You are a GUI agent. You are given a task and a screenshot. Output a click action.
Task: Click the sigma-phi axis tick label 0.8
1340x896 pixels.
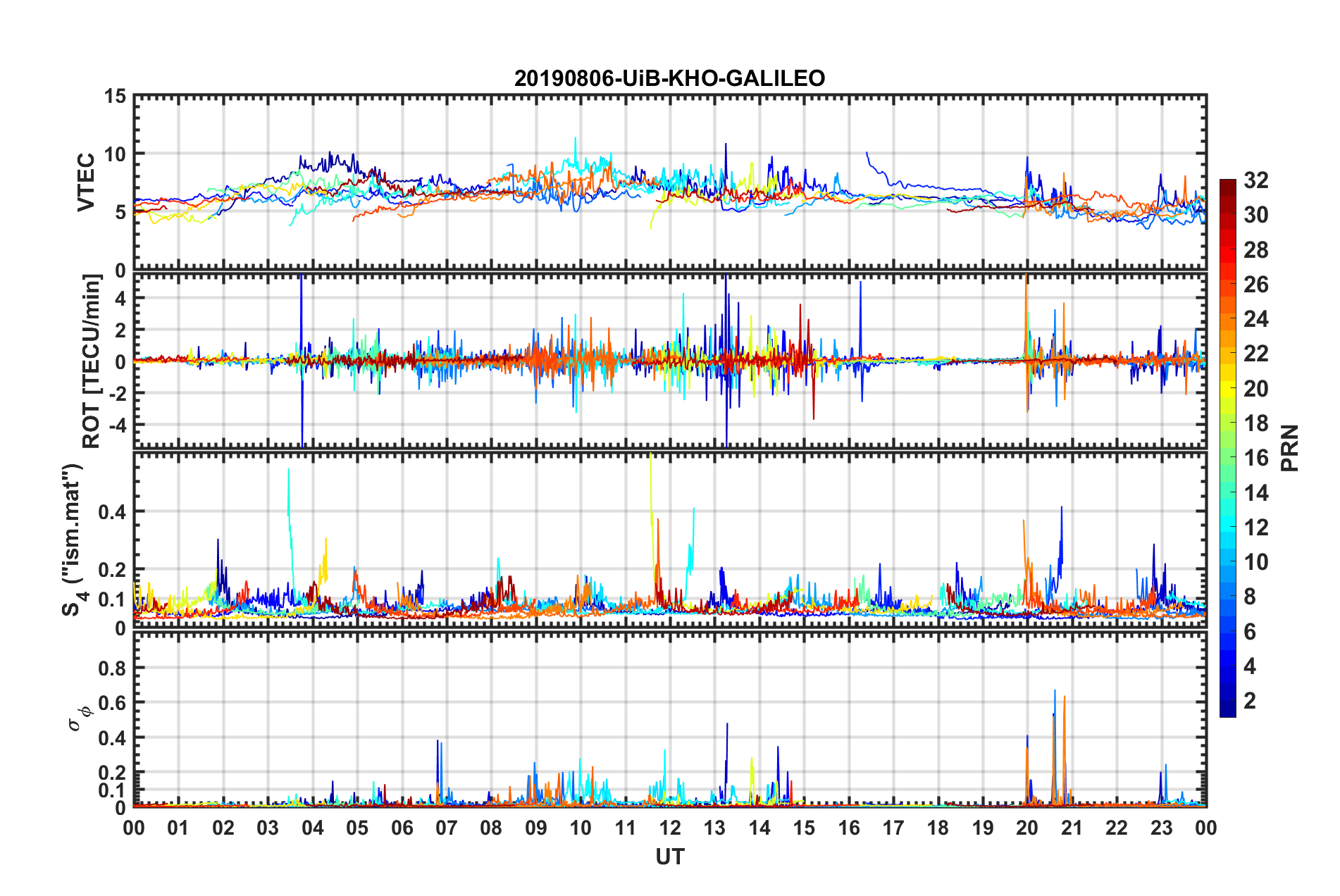pyautogui.click(x=113, y=668)
